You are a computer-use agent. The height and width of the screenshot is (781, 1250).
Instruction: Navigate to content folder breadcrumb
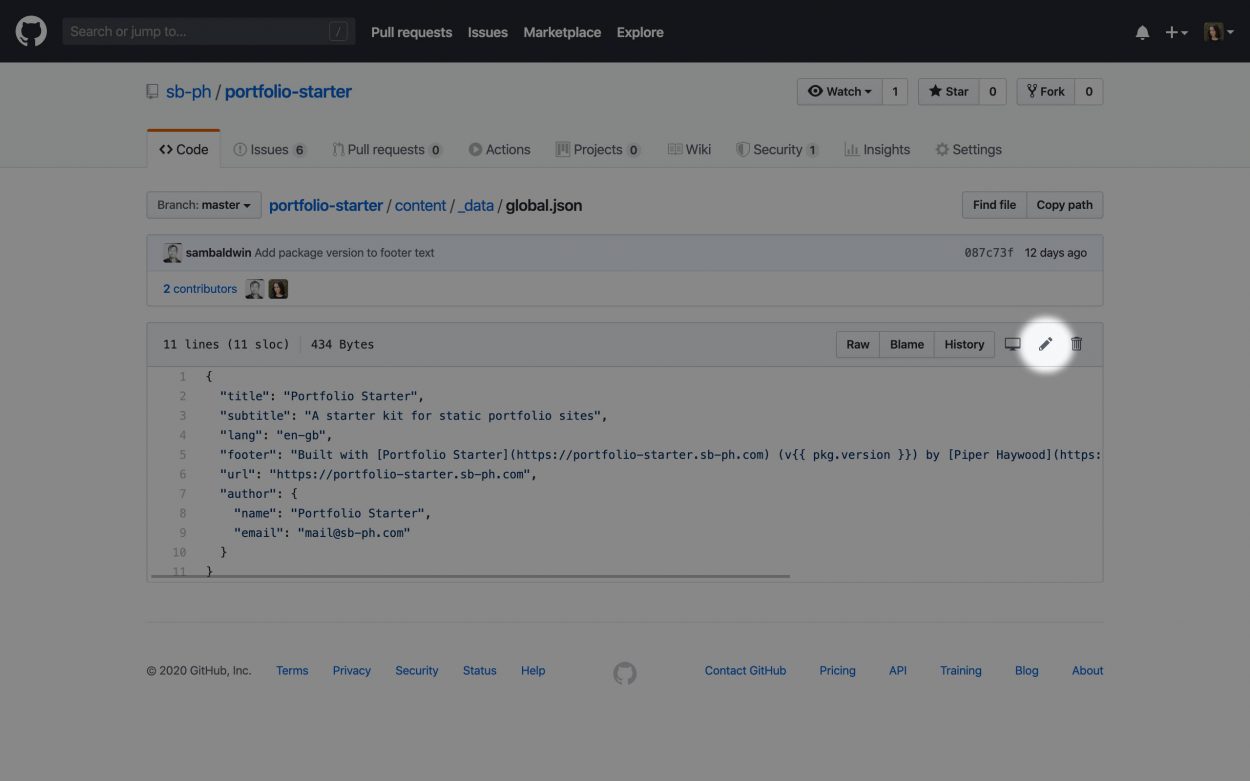click(420, 205)
